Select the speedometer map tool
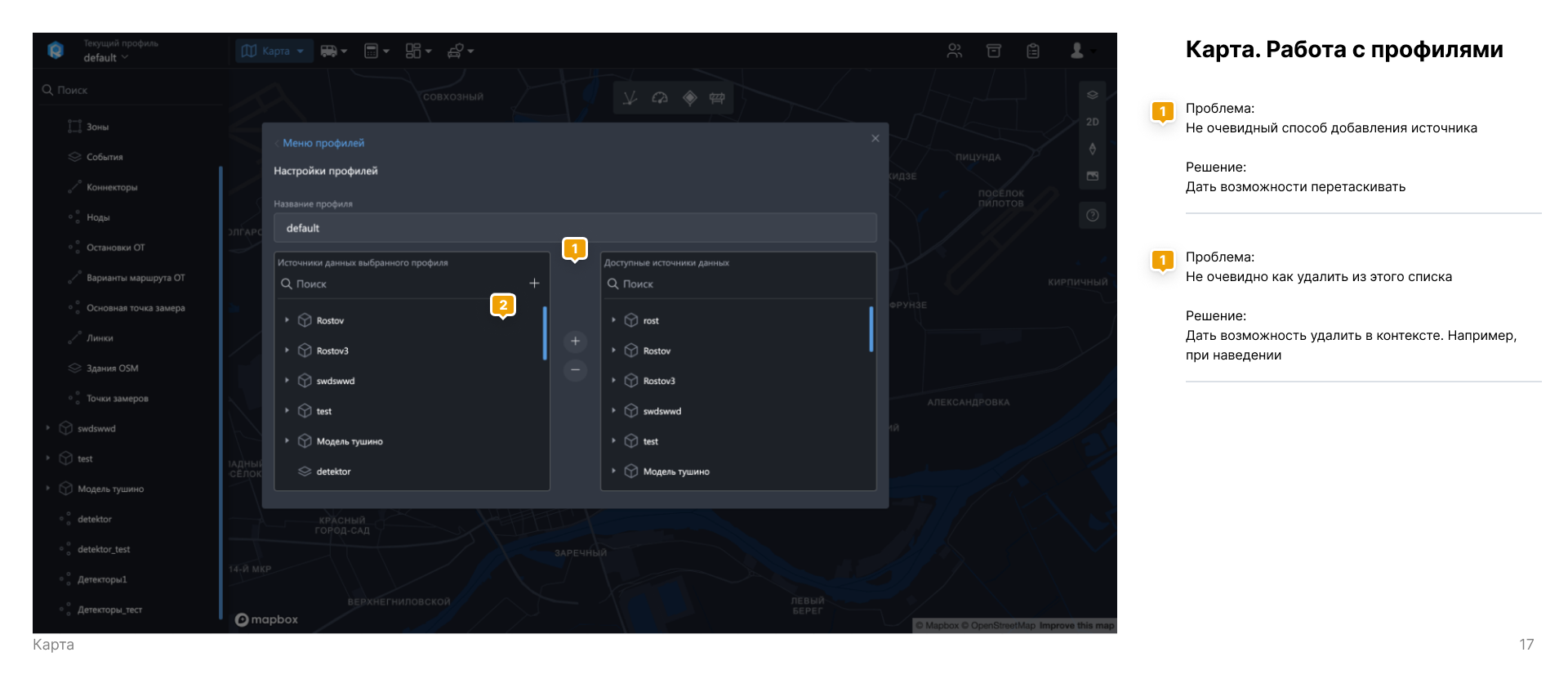 660,98
